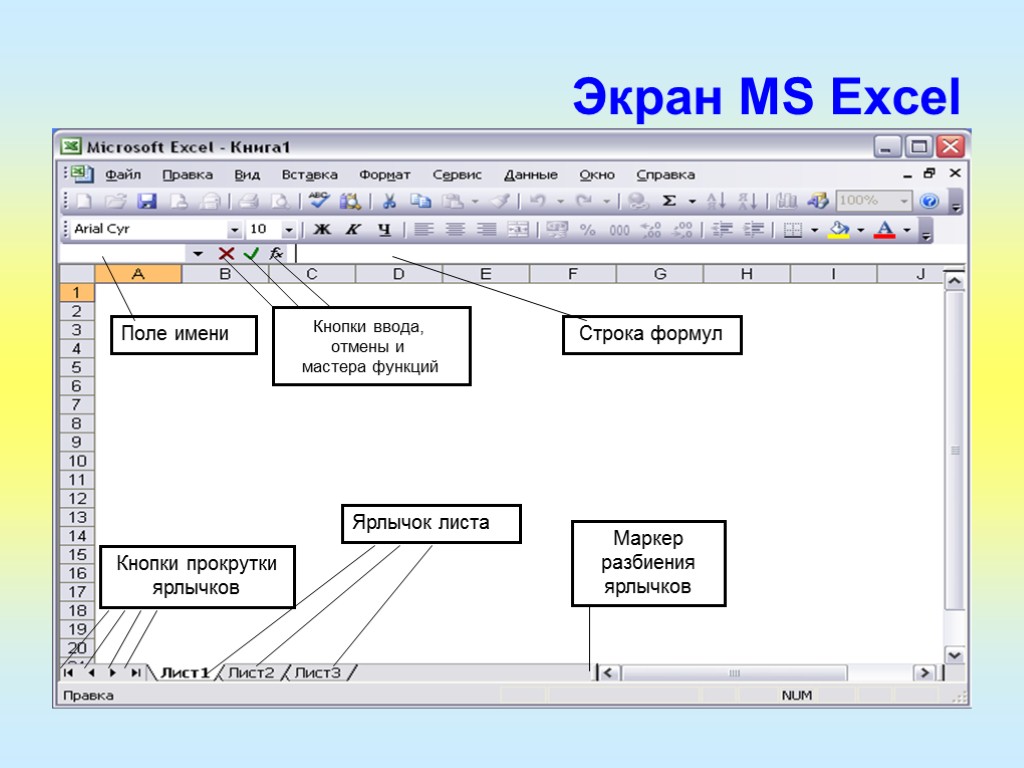Screen dimensions: 1024x768
Task: Click the Paste clipboard icon
Action: (x=452, y=201)
